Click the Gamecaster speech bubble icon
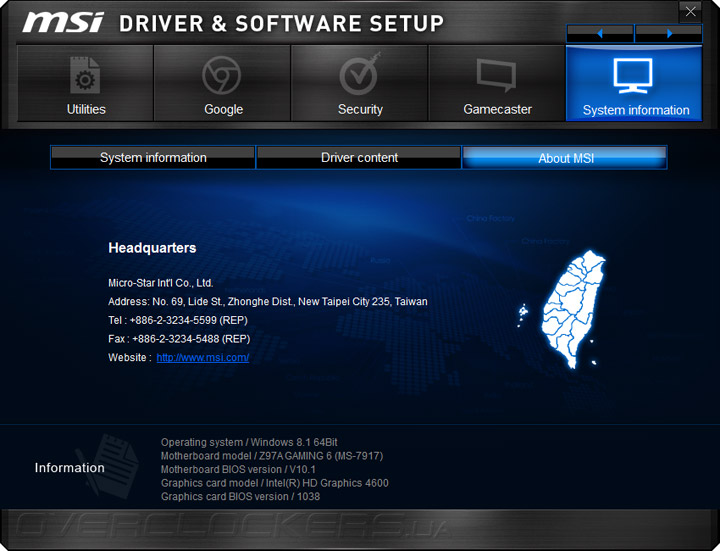 (x=496, y=75)
